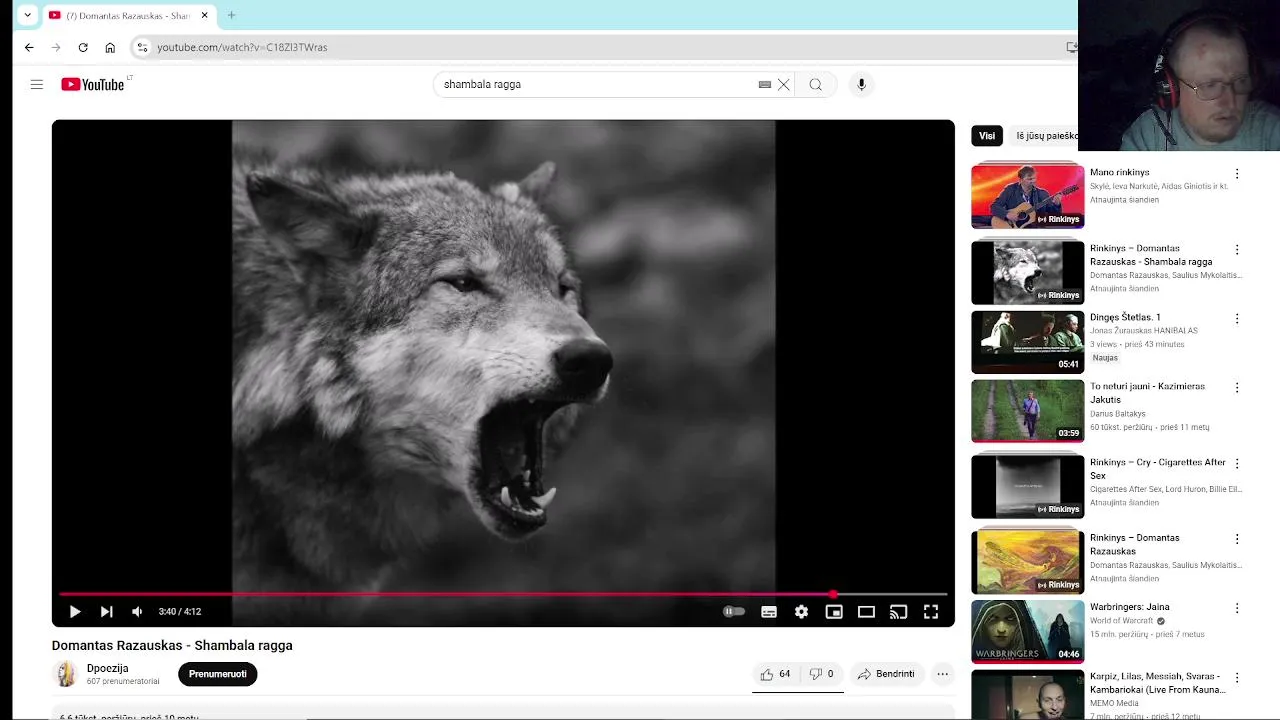This screenshot has width=1280, height=720.
Task: Open options for Warbringers: Jaina
Action: (x=1237, y=608)
